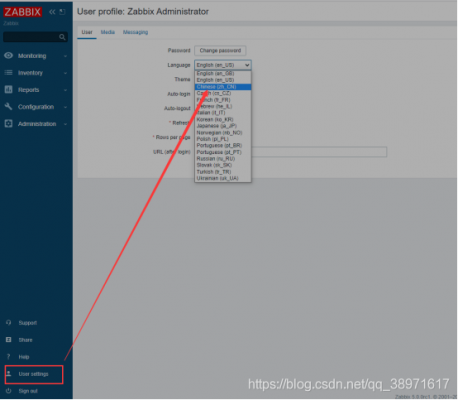This screenshot has height=400, width=458.
Task: Click the Administration gear icon
Action: click(9, 124)
